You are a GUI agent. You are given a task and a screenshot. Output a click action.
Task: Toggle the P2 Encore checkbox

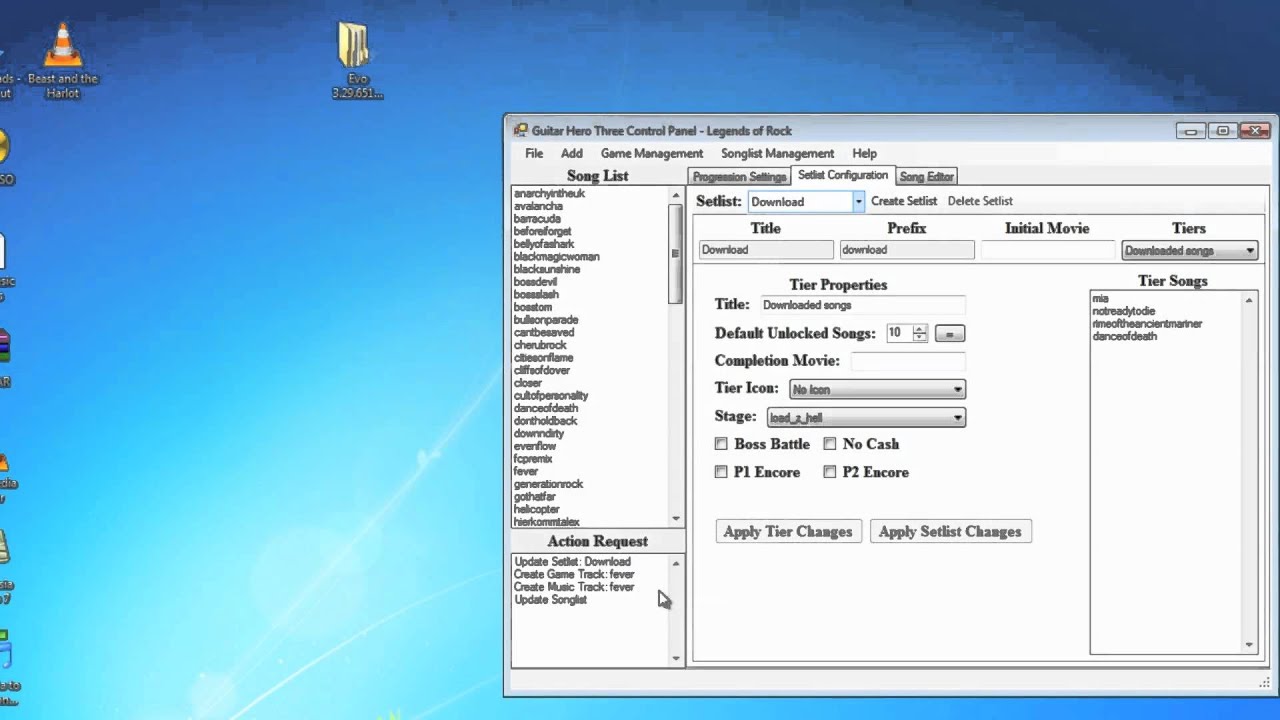830,472
